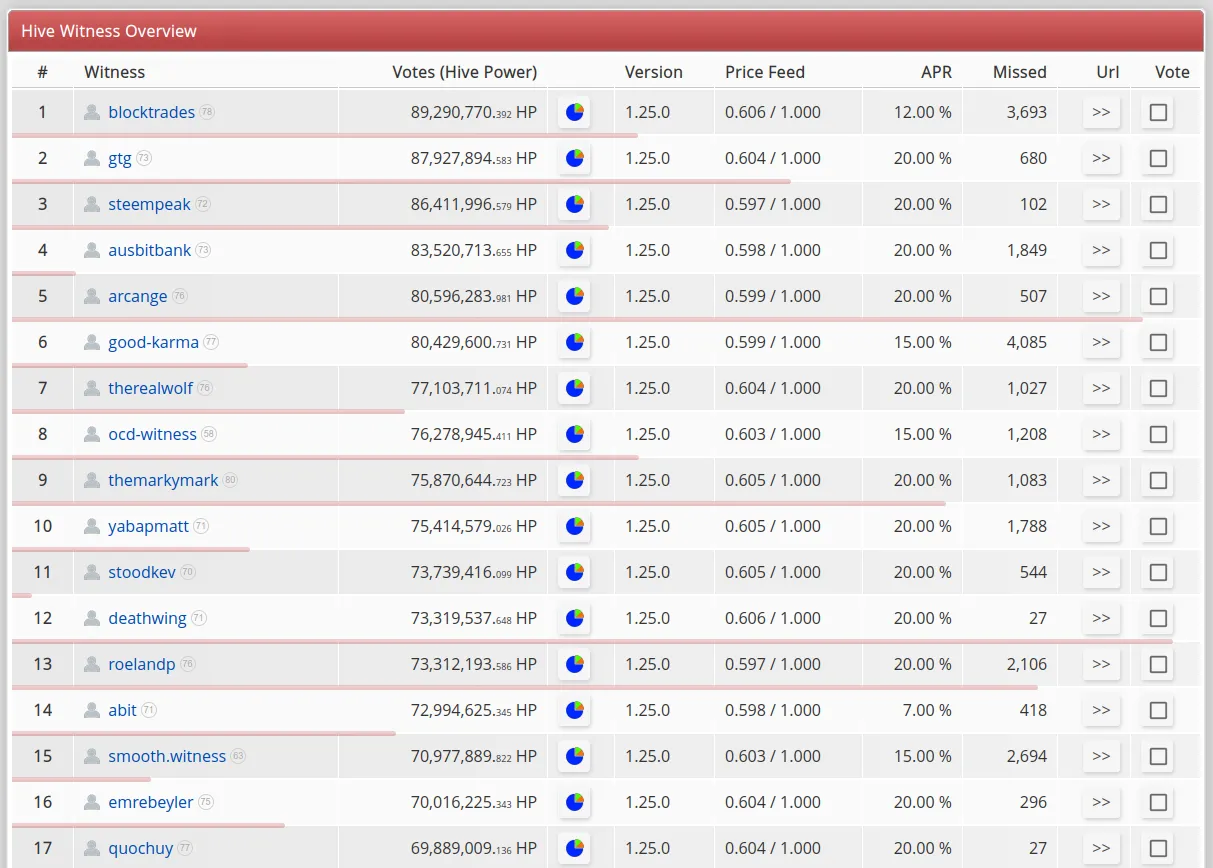This screenshot has width=1213, height=868.
Task: Open vote pie chart for ocd-witness
Action: (574, 435)
